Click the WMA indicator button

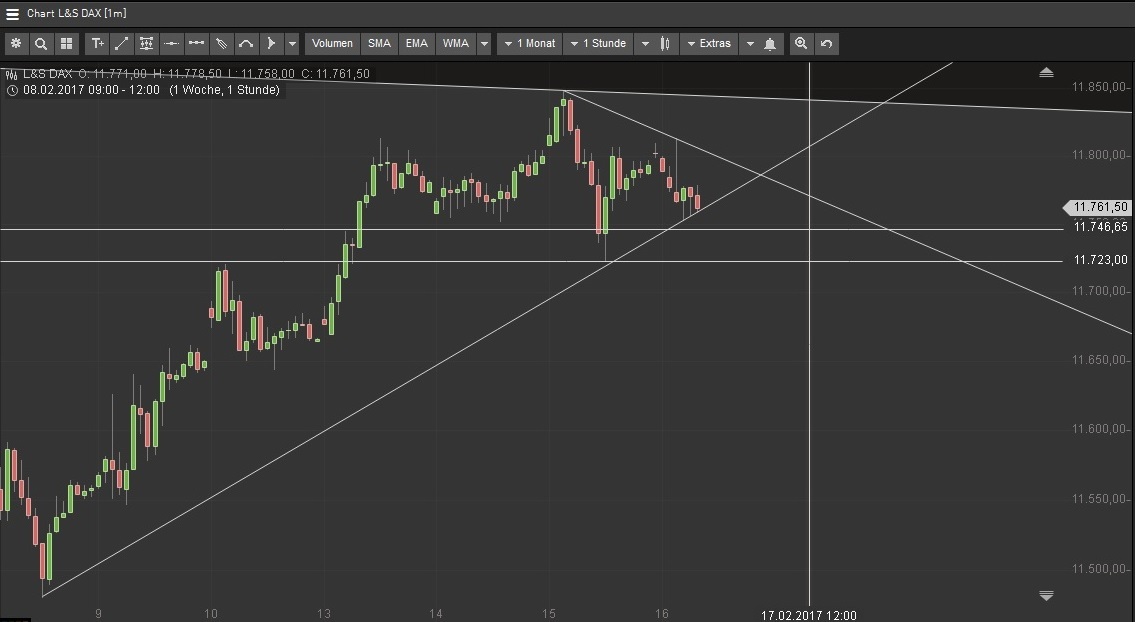click(456, 43)
